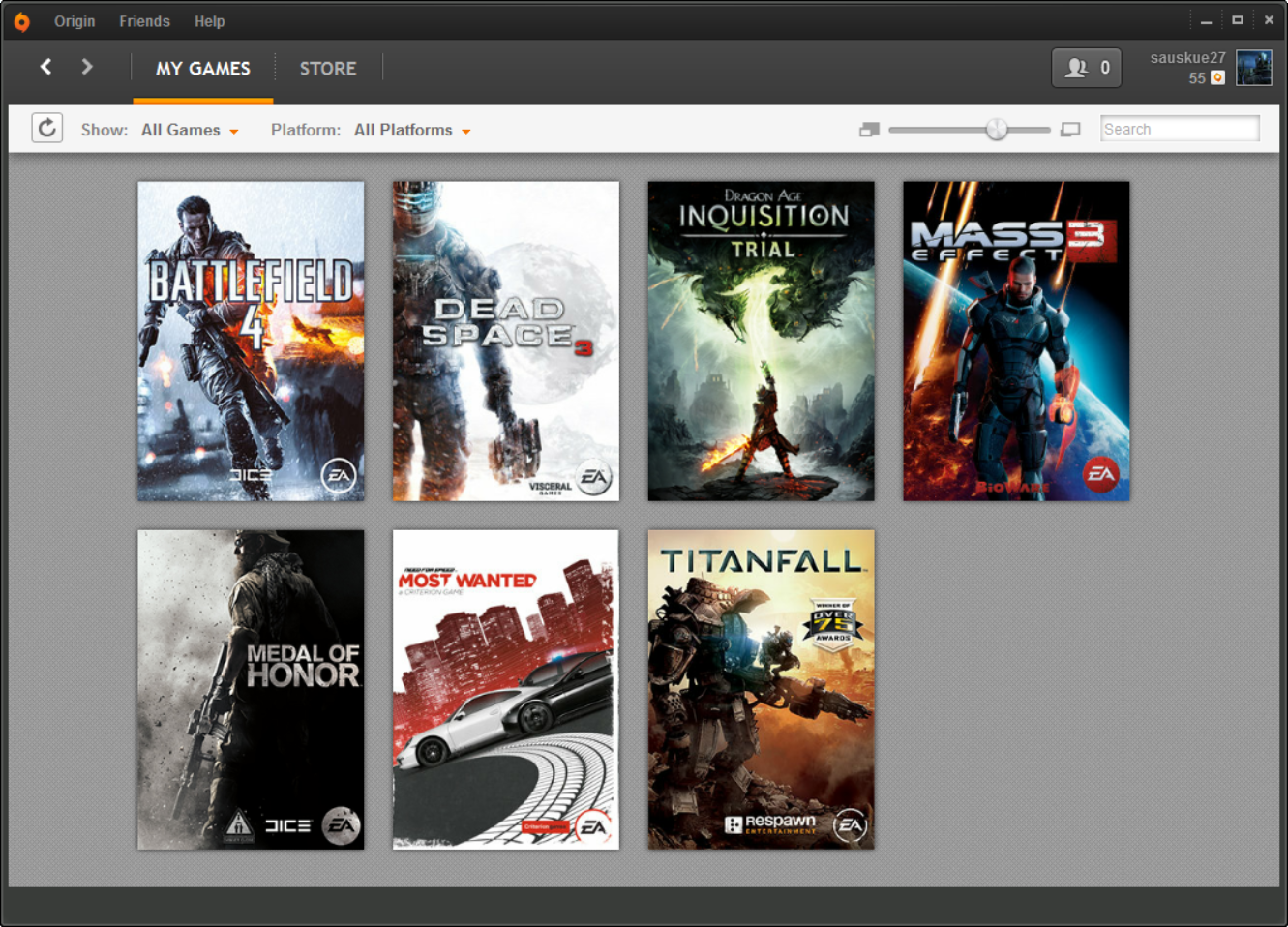Refresh the game library

46,128
